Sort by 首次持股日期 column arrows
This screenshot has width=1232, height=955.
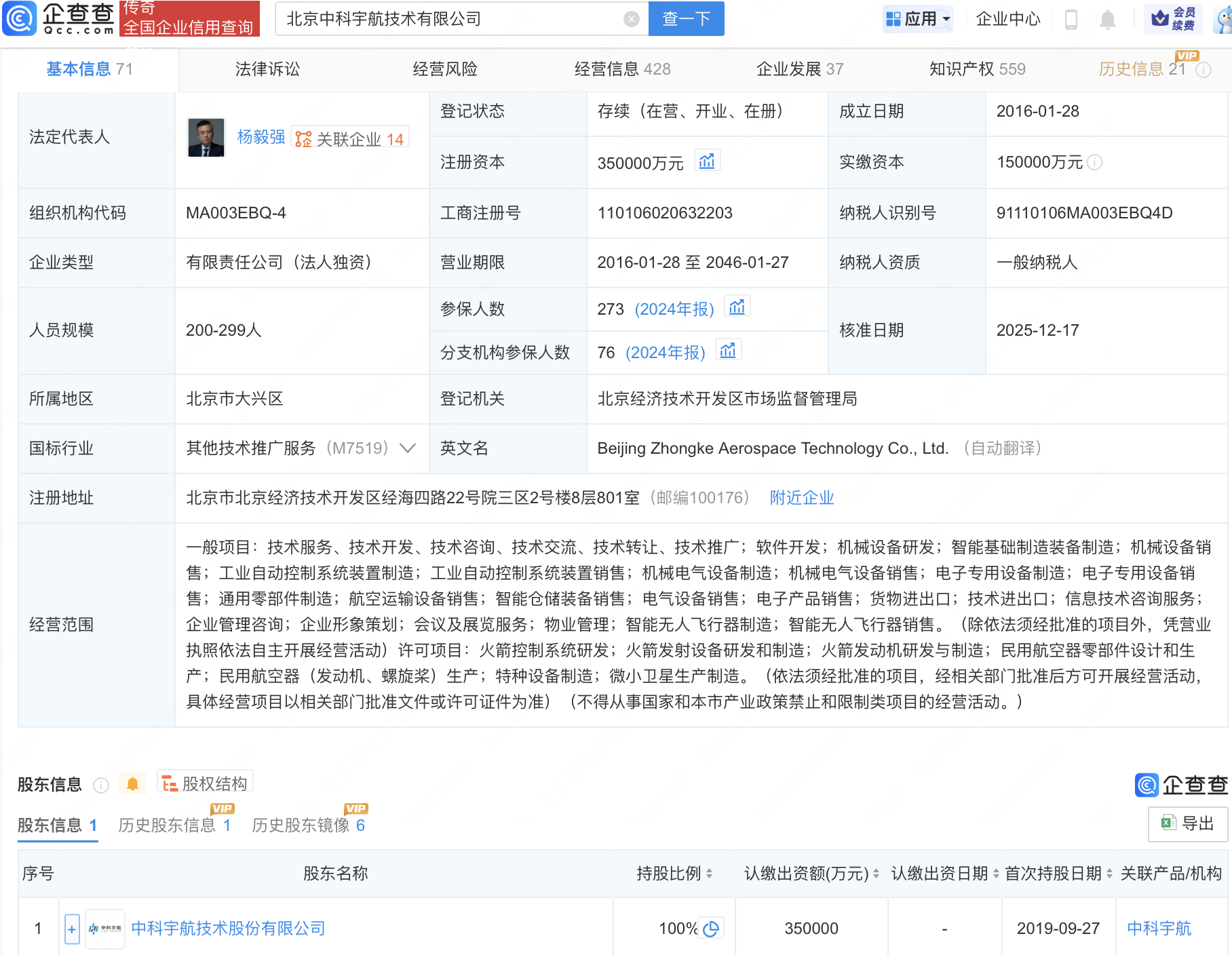coord(1109,874)
